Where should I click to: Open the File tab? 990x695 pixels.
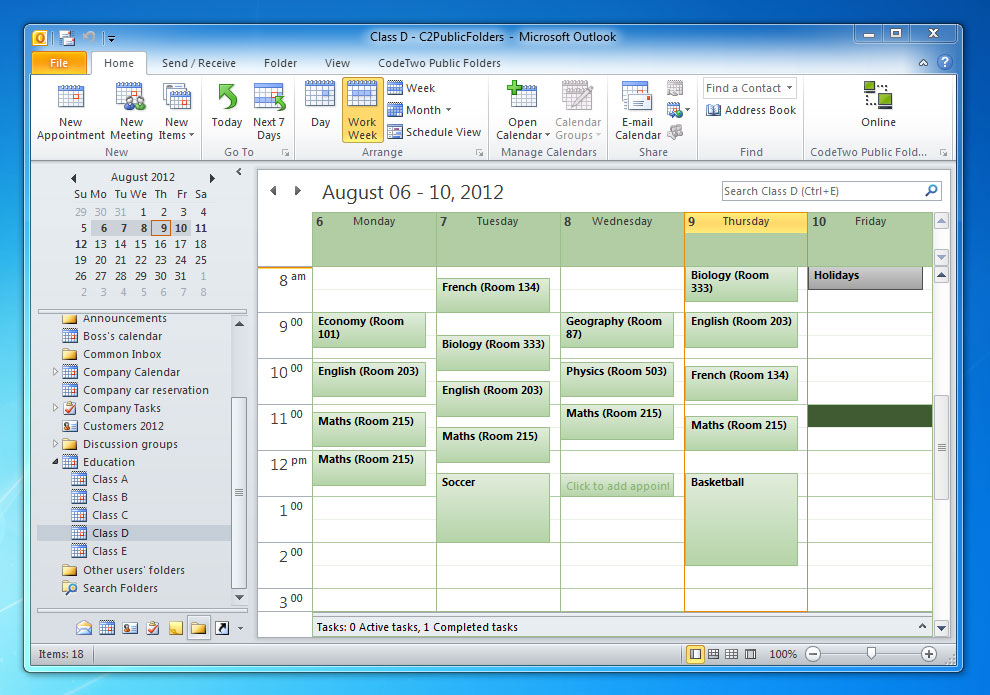[x=59, y=63]
